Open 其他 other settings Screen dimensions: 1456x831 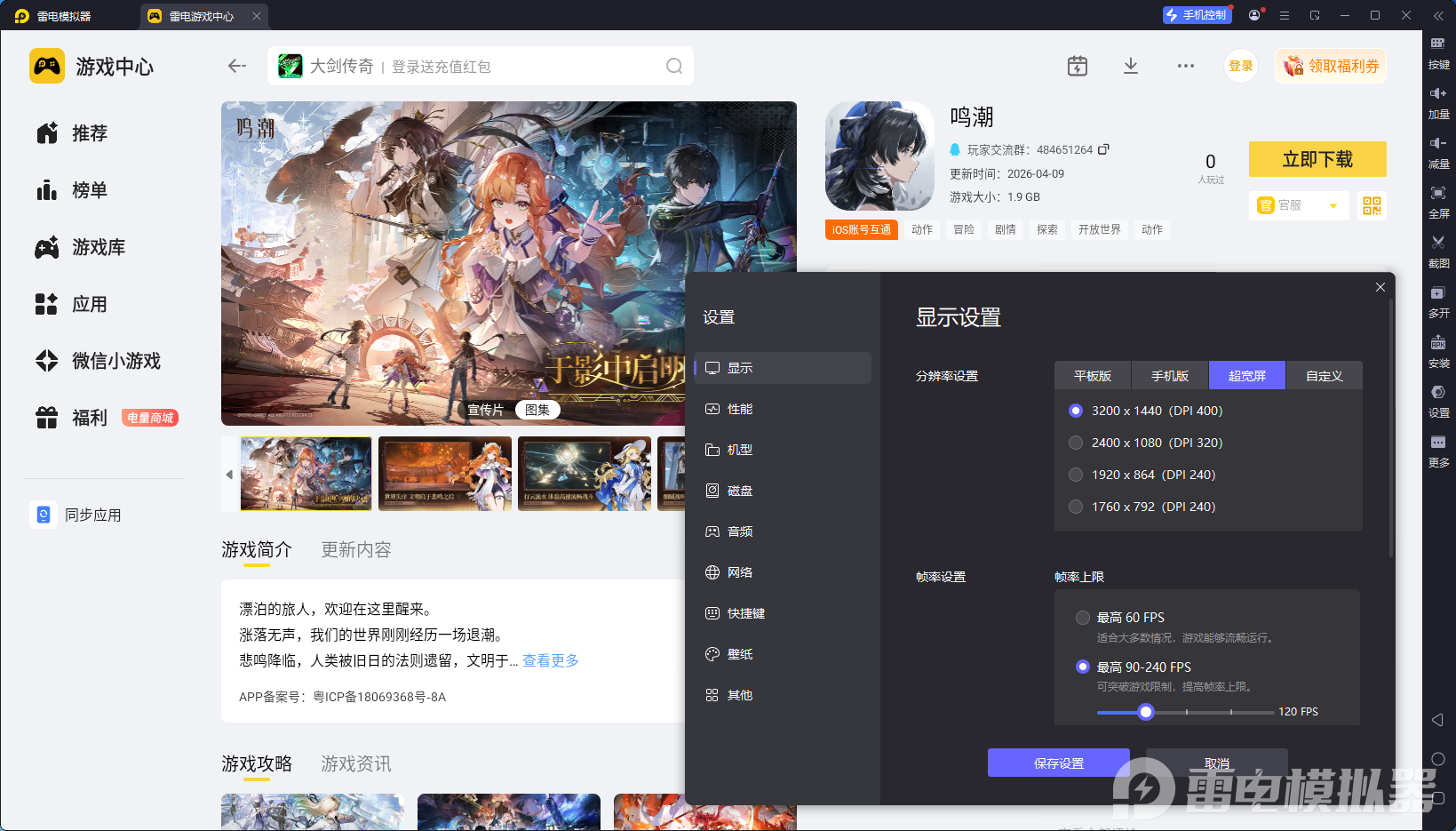(783, 695)
